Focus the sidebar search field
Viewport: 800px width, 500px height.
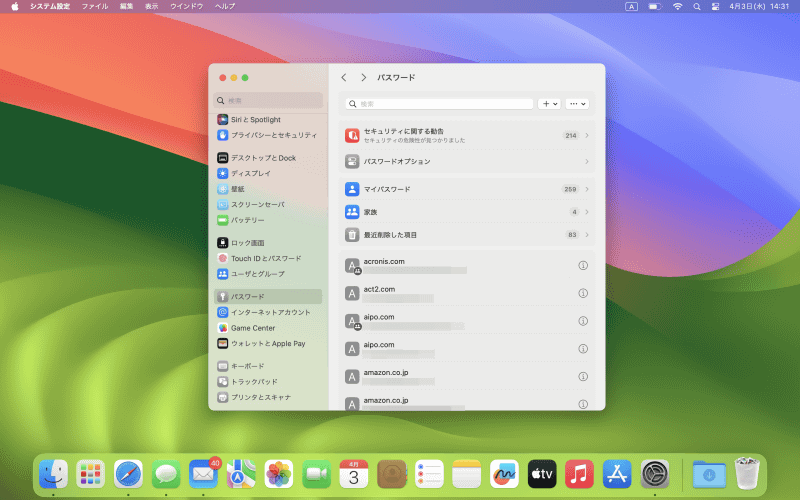268,101
